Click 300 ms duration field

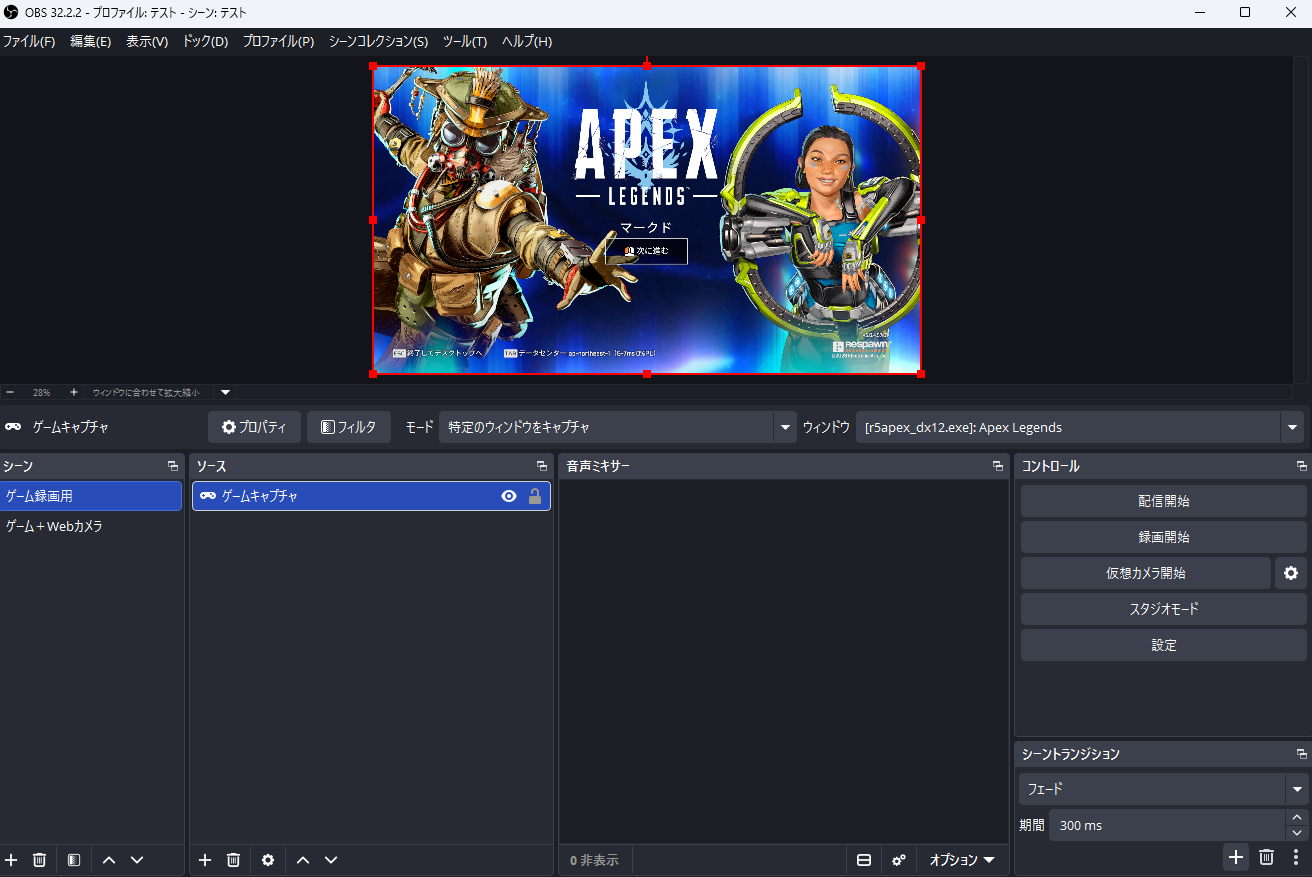1166,825
